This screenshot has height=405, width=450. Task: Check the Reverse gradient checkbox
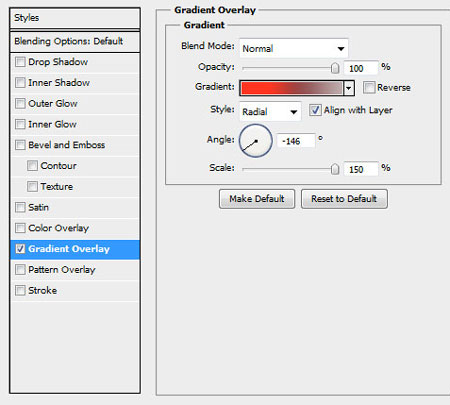[369, 88]
